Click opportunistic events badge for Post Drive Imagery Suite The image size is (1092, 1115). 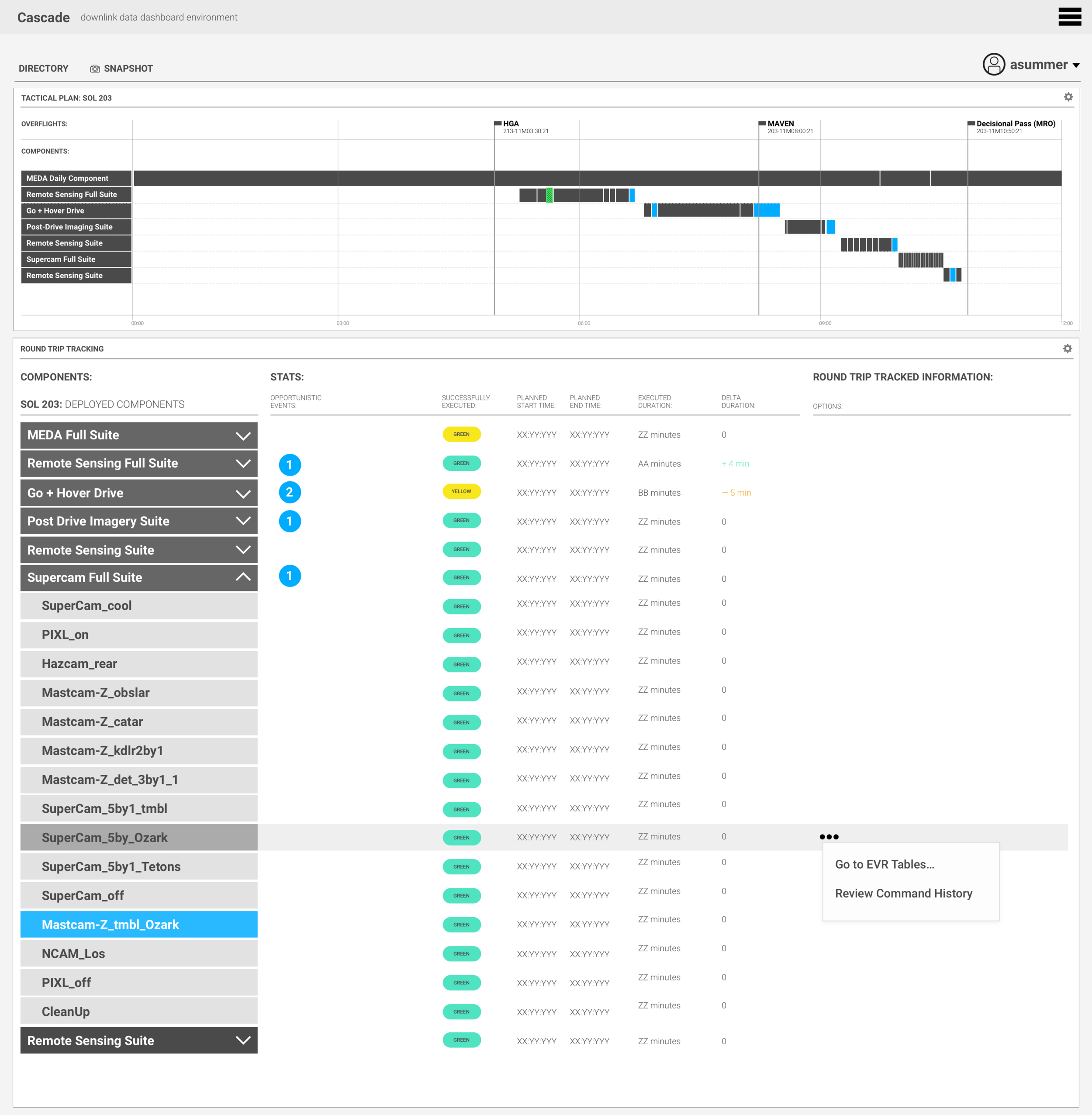click(290, 521)
